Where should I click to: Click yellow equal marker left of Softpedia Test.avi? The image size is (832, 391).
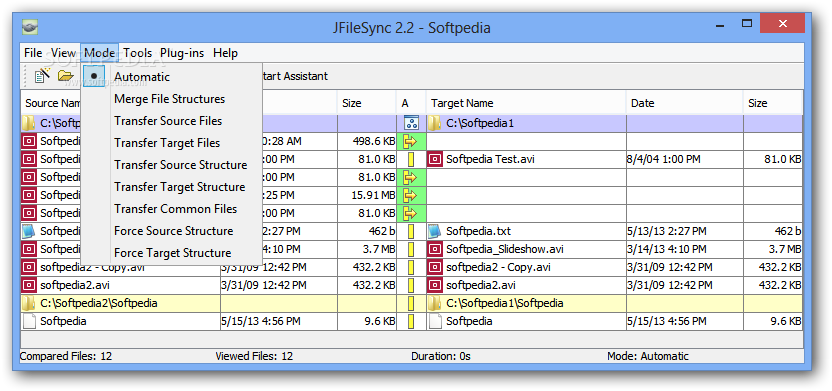pos(411,160)
